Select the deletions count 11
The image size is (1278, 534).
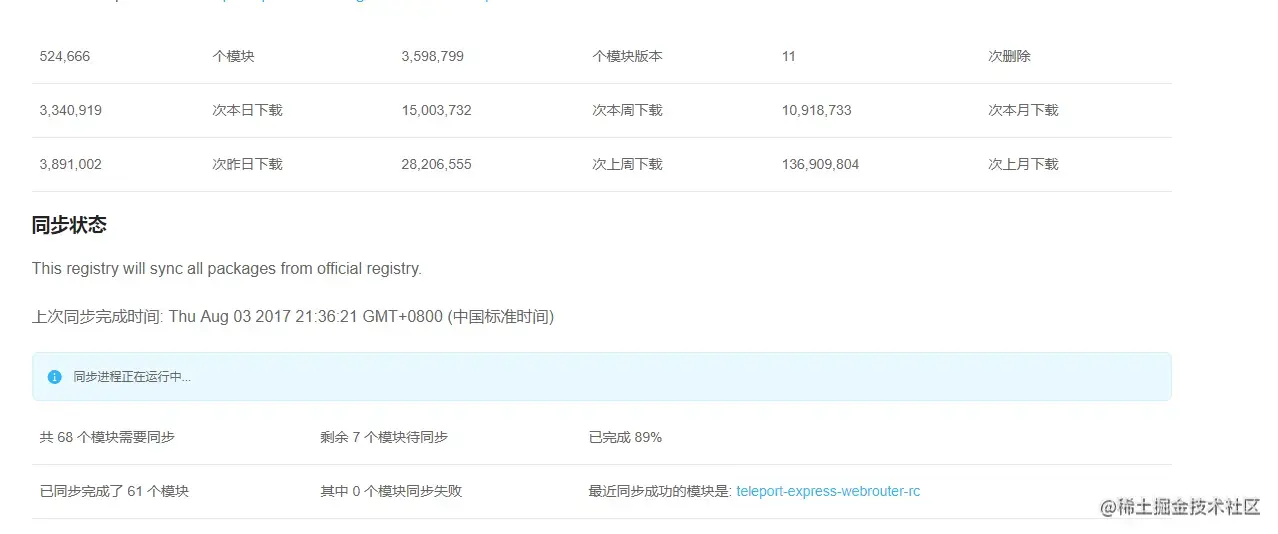[789, 56]
